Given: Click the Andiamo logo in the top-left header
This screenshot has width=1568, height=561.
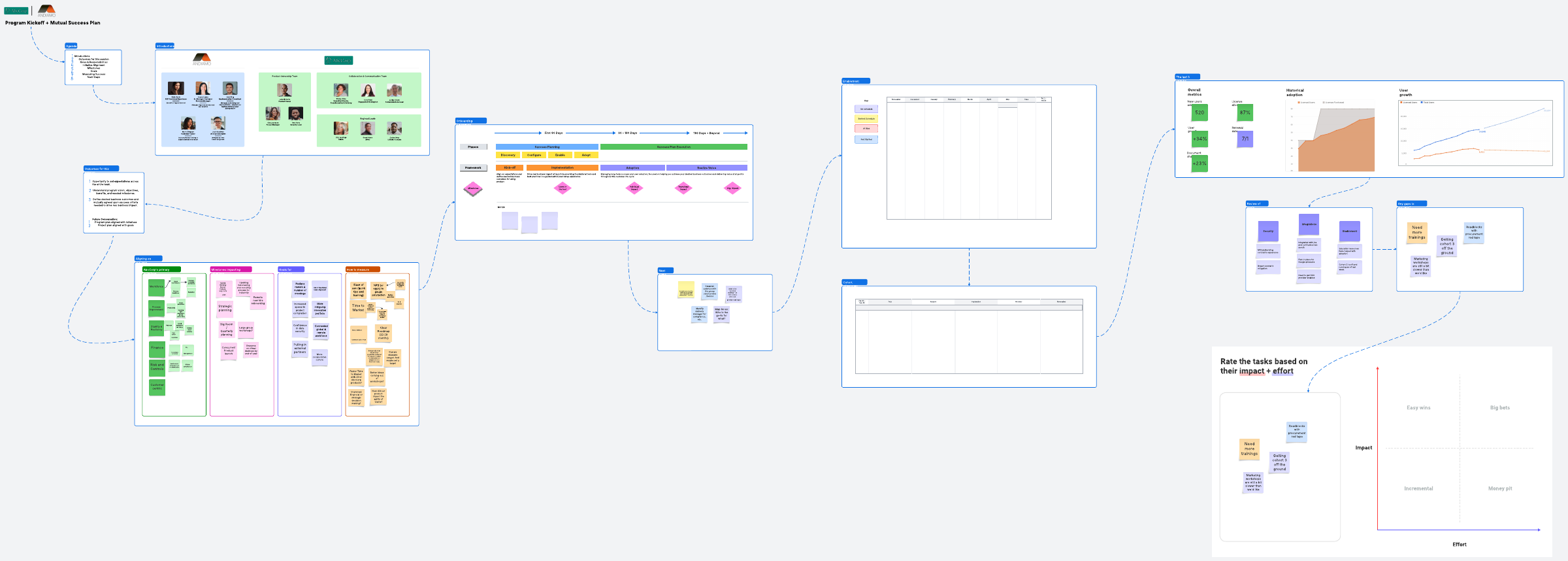Looking at the screenshot, I should click(46, 11).
